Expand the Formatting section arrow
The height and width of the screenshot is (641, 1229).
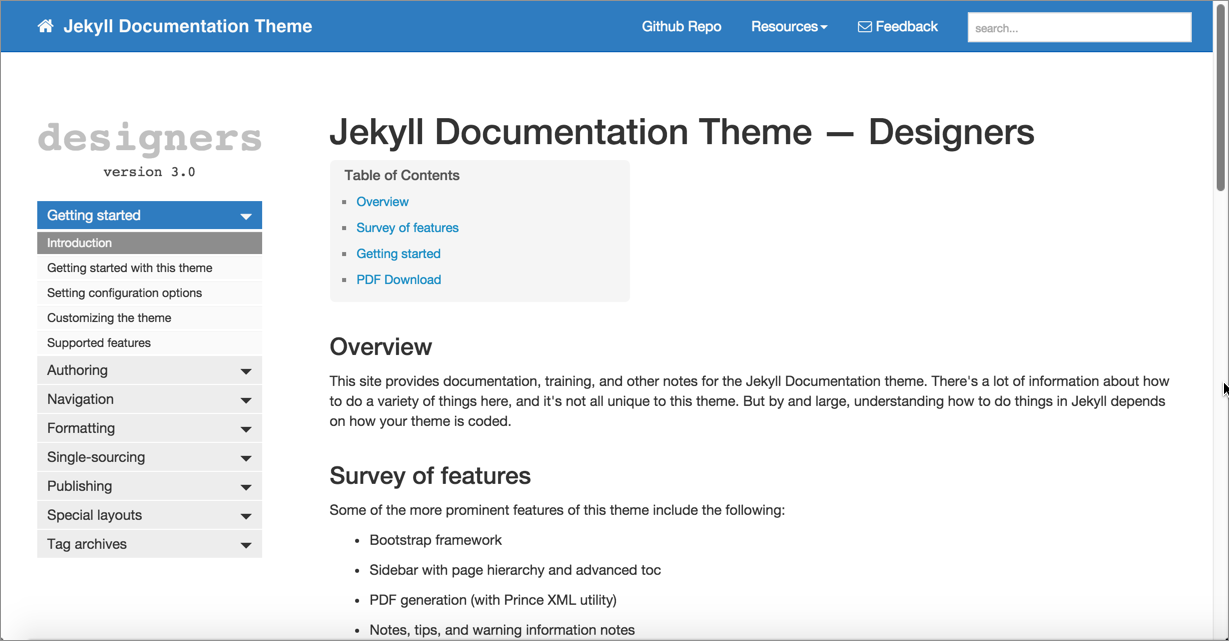(245, 429)
